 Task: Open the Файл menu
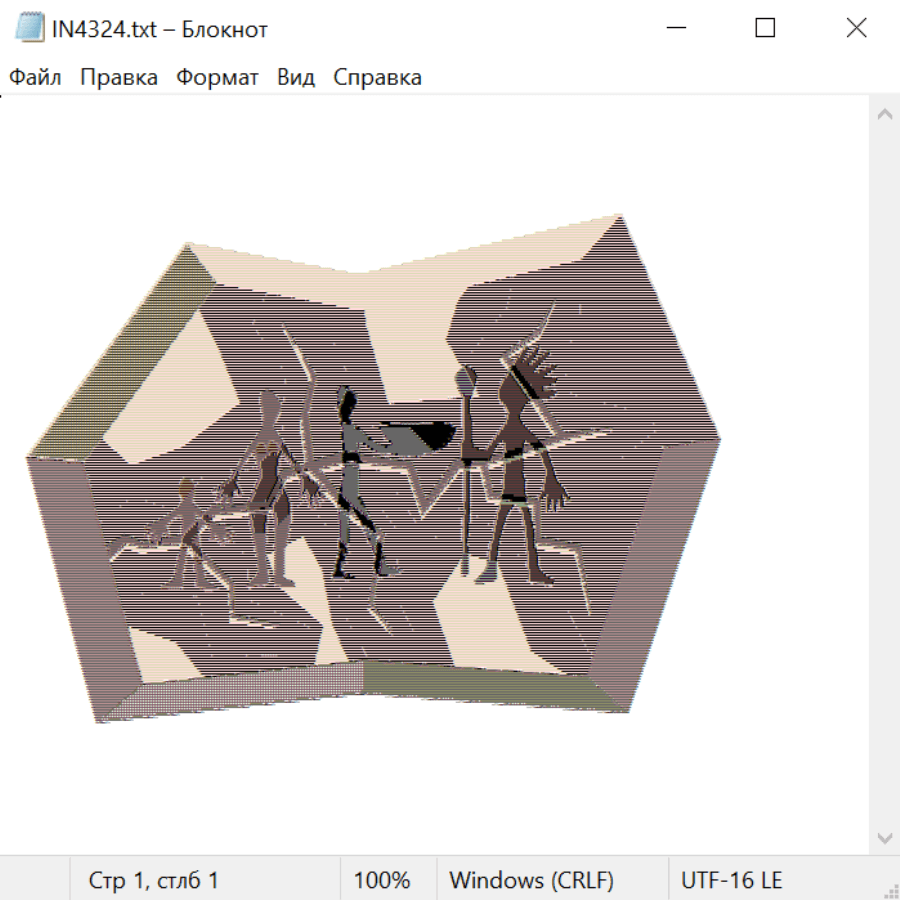click(x=35, y=78)
